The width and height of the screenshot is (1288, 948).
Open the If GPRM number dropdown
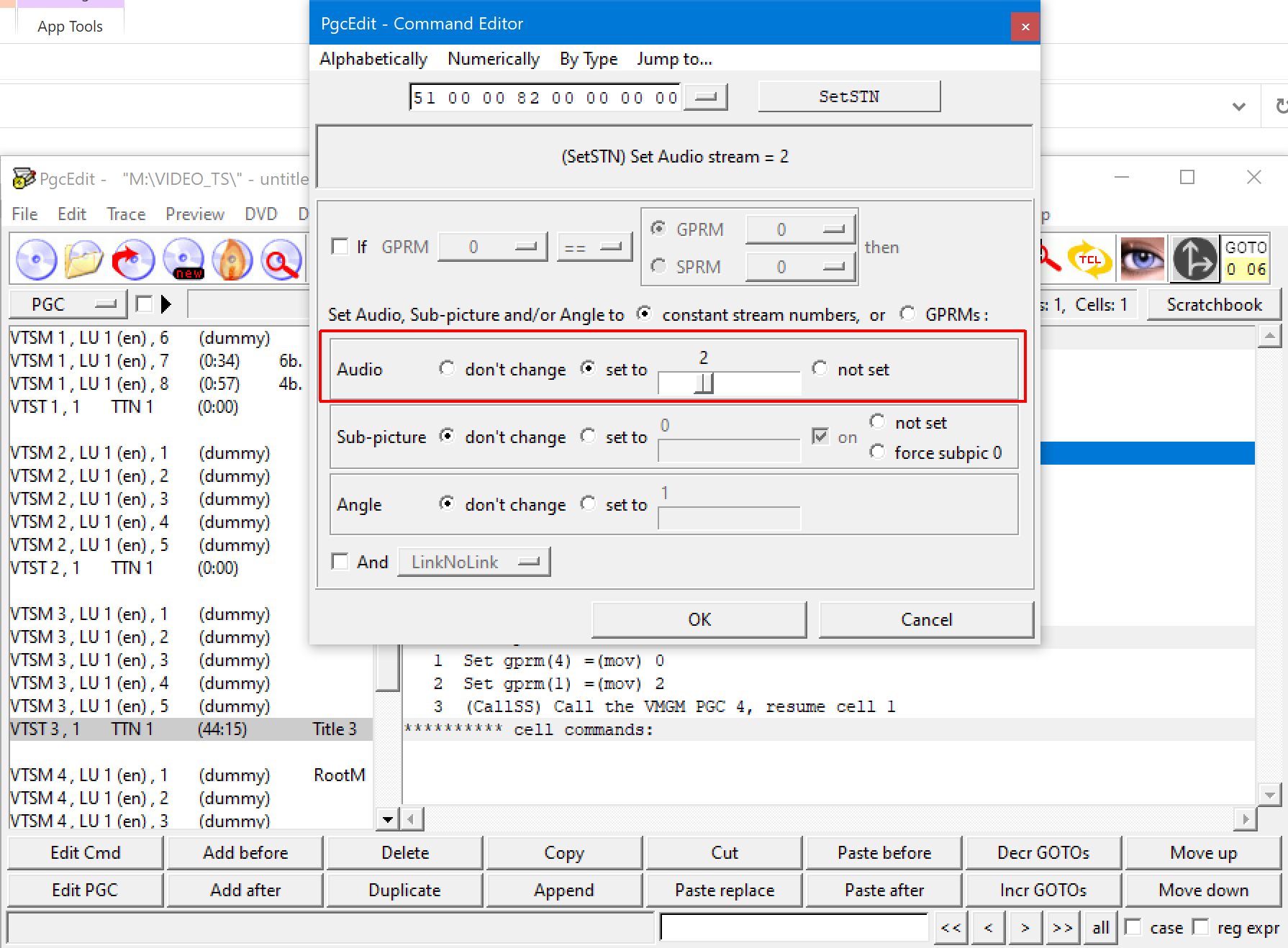click(x=492, y=247)
